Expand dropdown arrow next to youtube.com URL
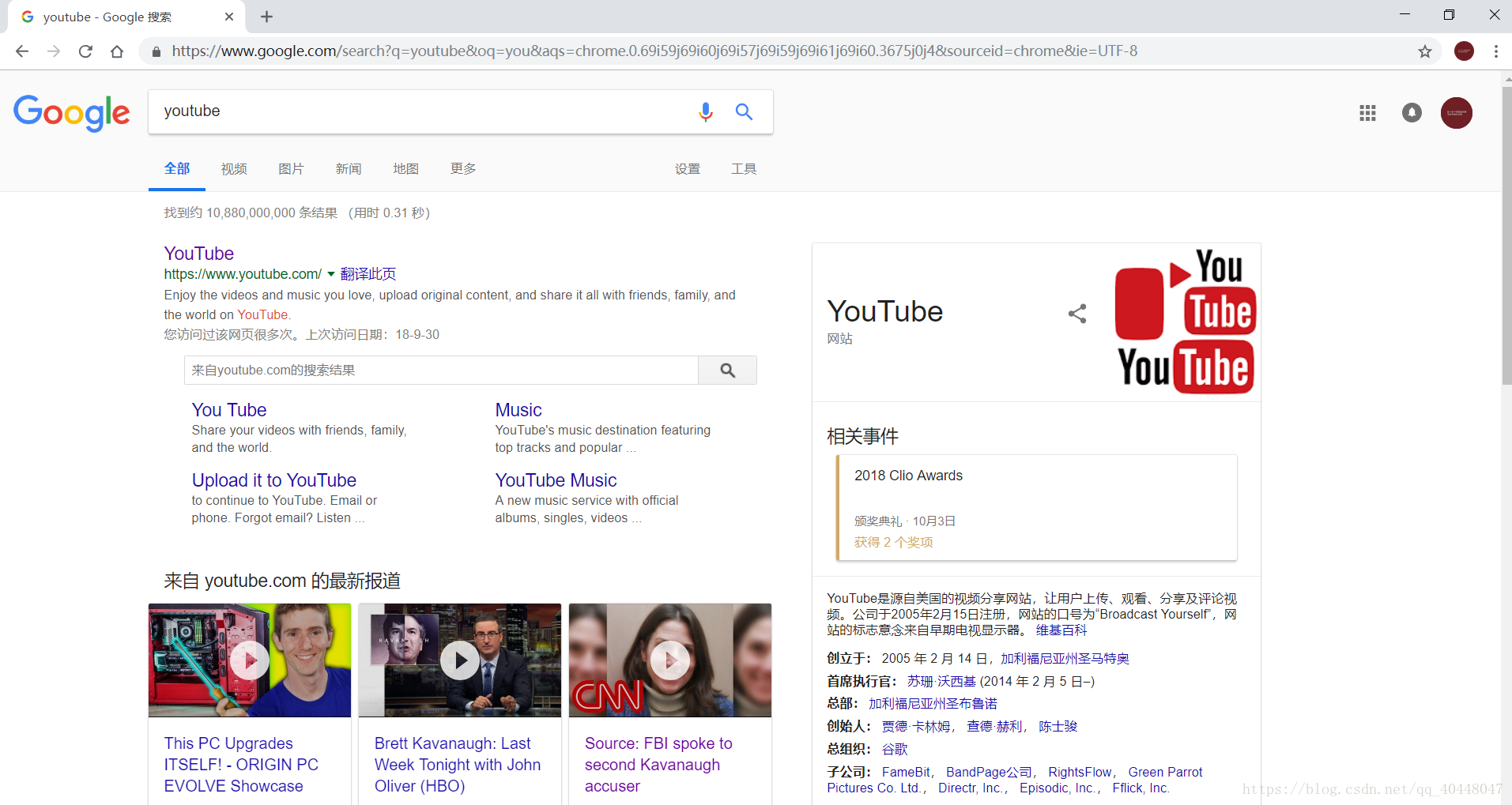The height and width of the screenshot is (805, 1512). click(330, 274)
